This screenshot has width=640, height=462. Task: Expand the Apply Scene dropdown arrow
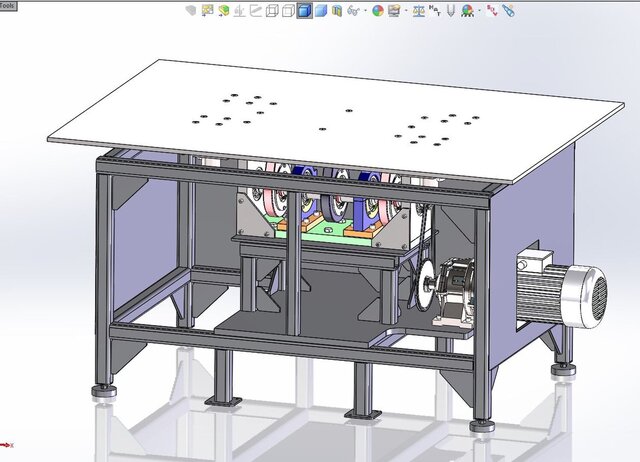pos(406,11)
